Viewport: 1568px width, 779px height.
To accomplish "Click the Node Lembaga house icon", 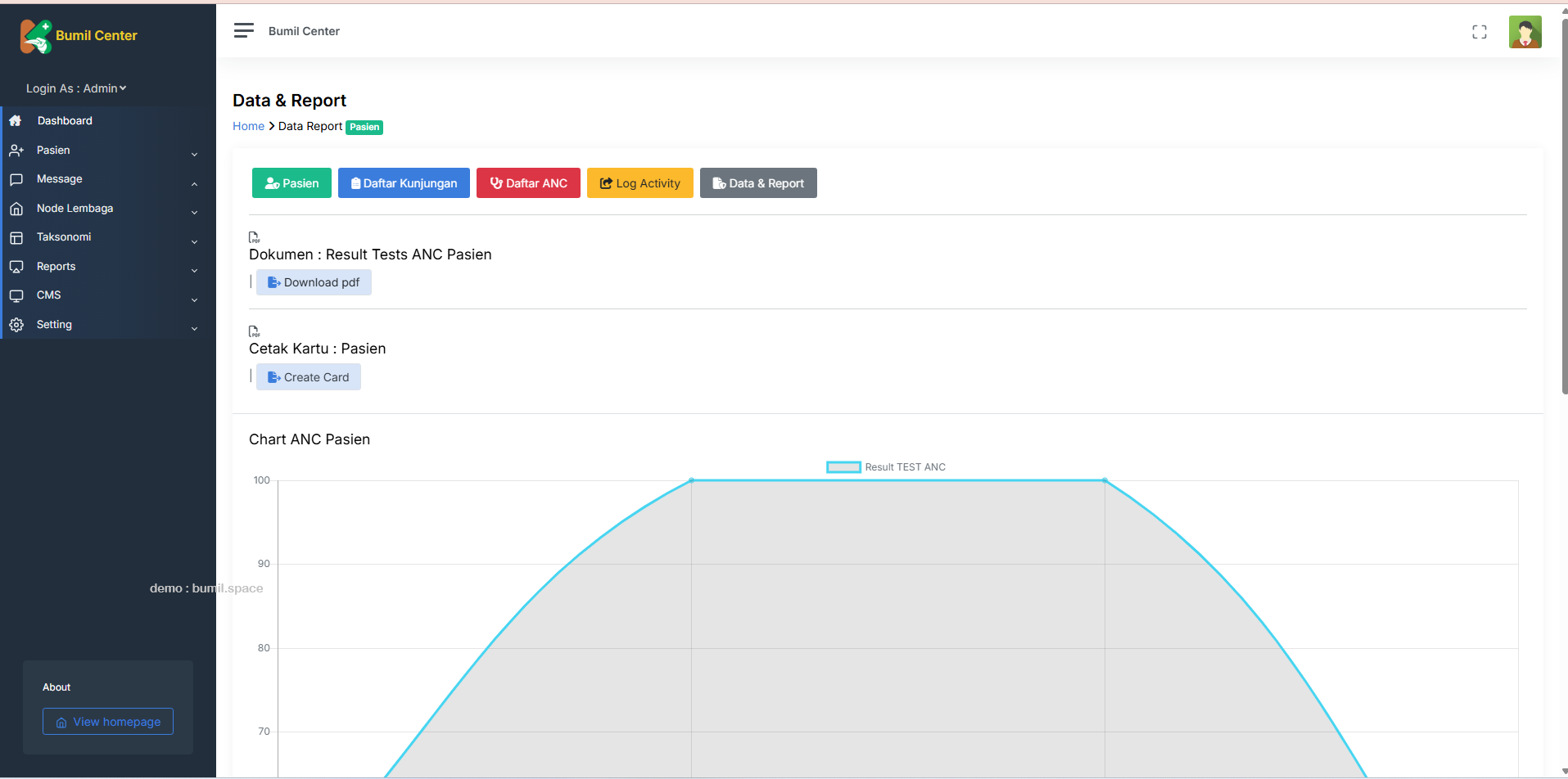I will pos(16,209).
